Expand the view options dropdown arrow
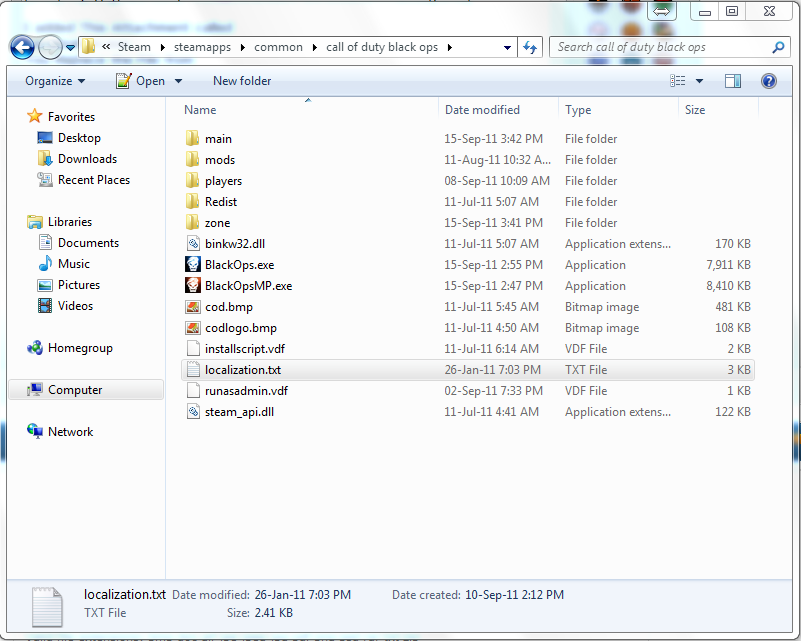The height and width of the screenshot is (641, 801). click(699, 81)
